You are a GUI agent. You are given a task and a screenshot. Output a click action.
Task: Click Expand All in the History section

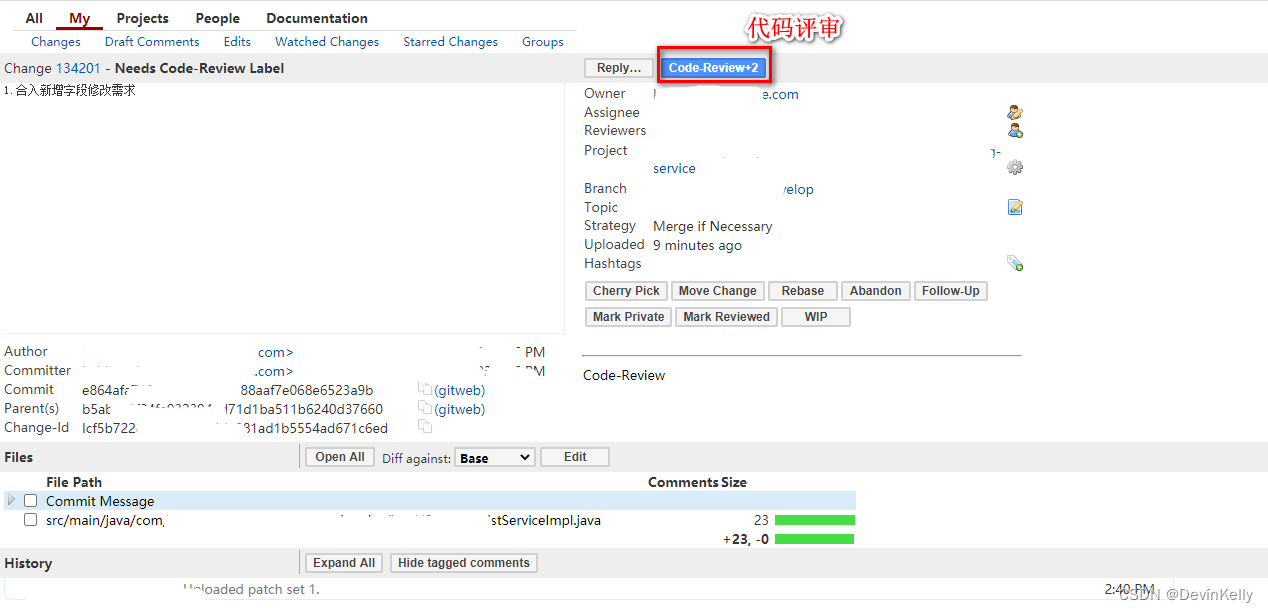click(343, 562)
